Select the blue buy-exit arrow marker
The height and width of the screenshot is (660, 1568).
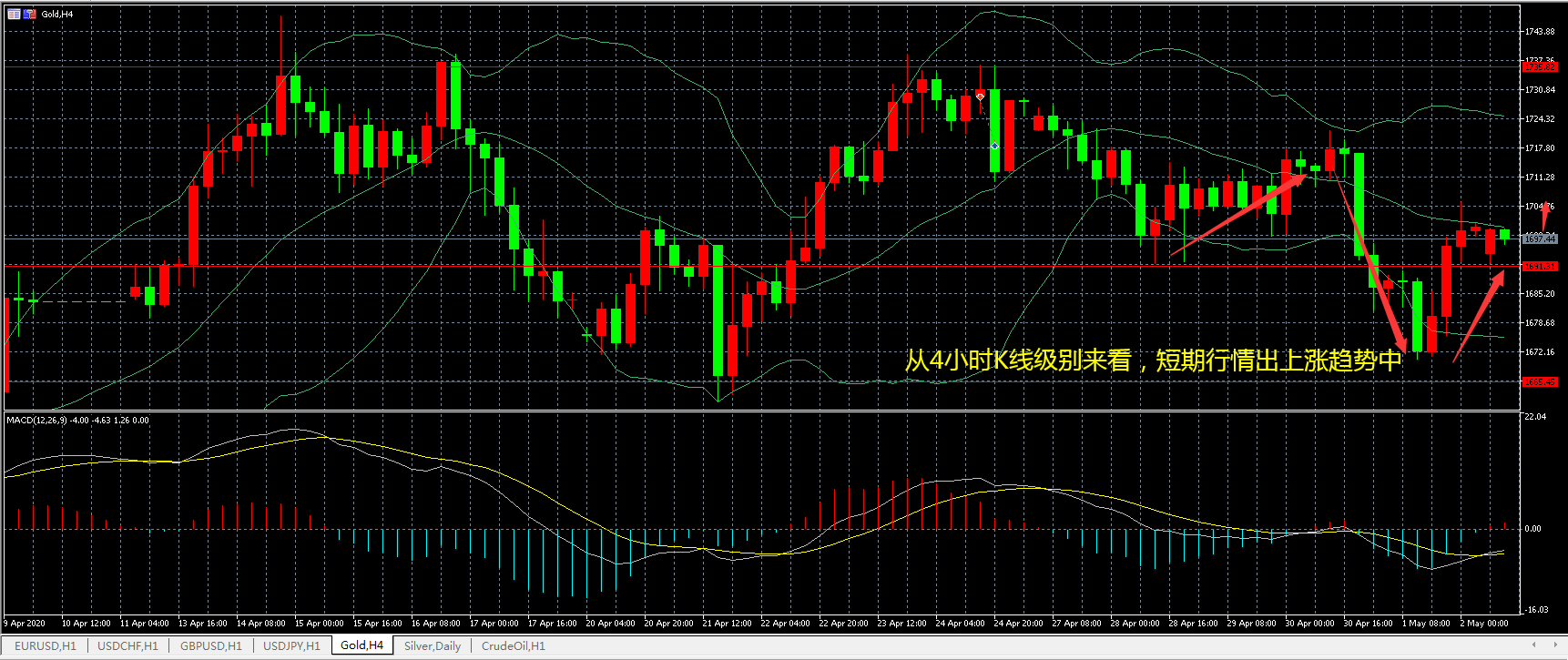click(994, 146)
